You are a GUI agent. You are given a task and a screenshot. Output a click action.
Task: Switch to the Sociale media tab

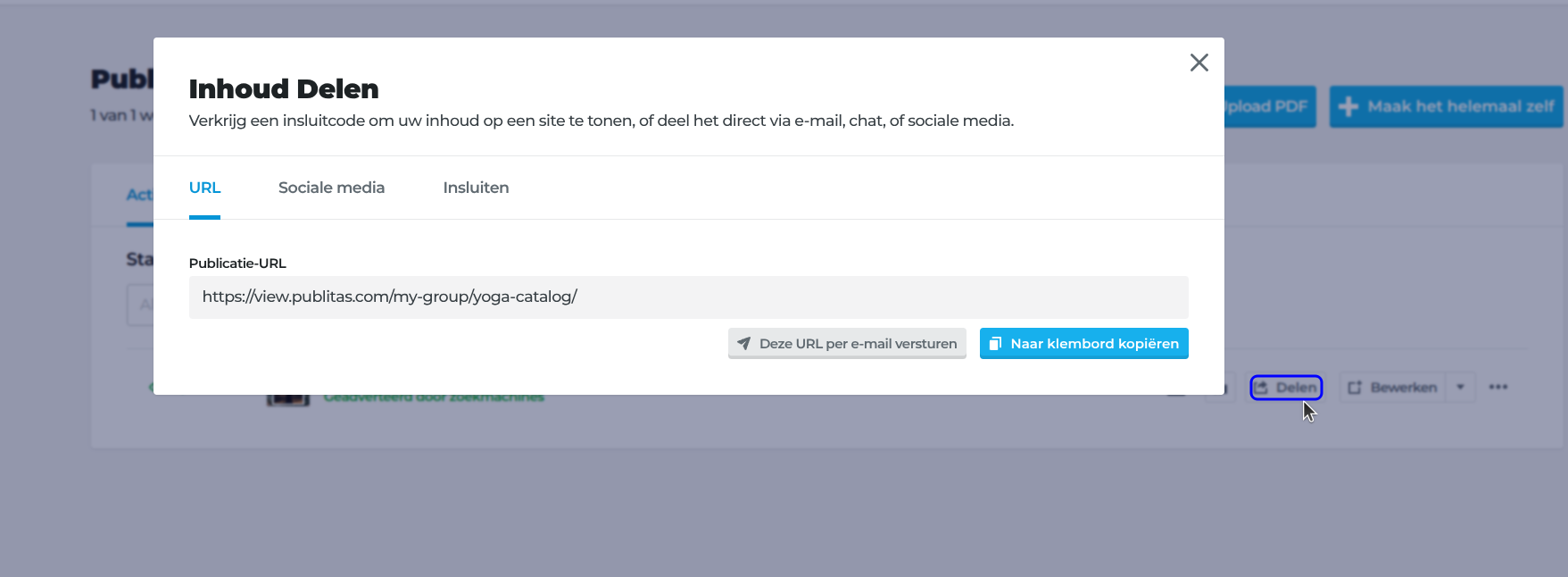click(331, 188)
